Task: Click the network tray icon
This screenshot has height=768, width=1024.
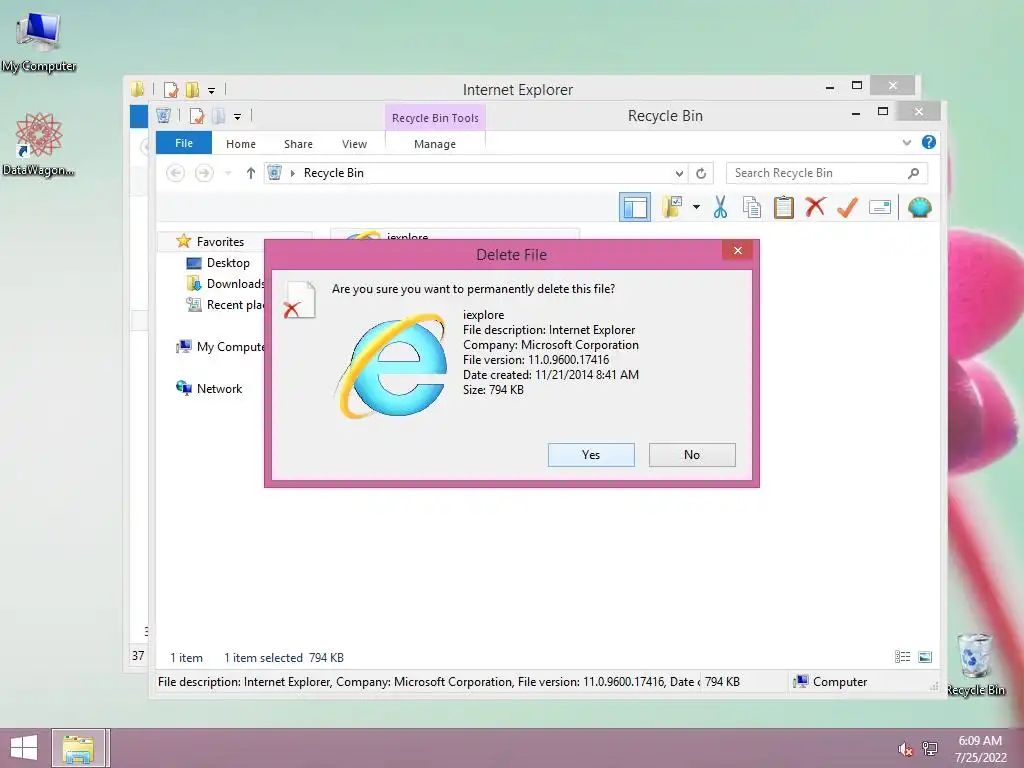Action: pos(930,748)
